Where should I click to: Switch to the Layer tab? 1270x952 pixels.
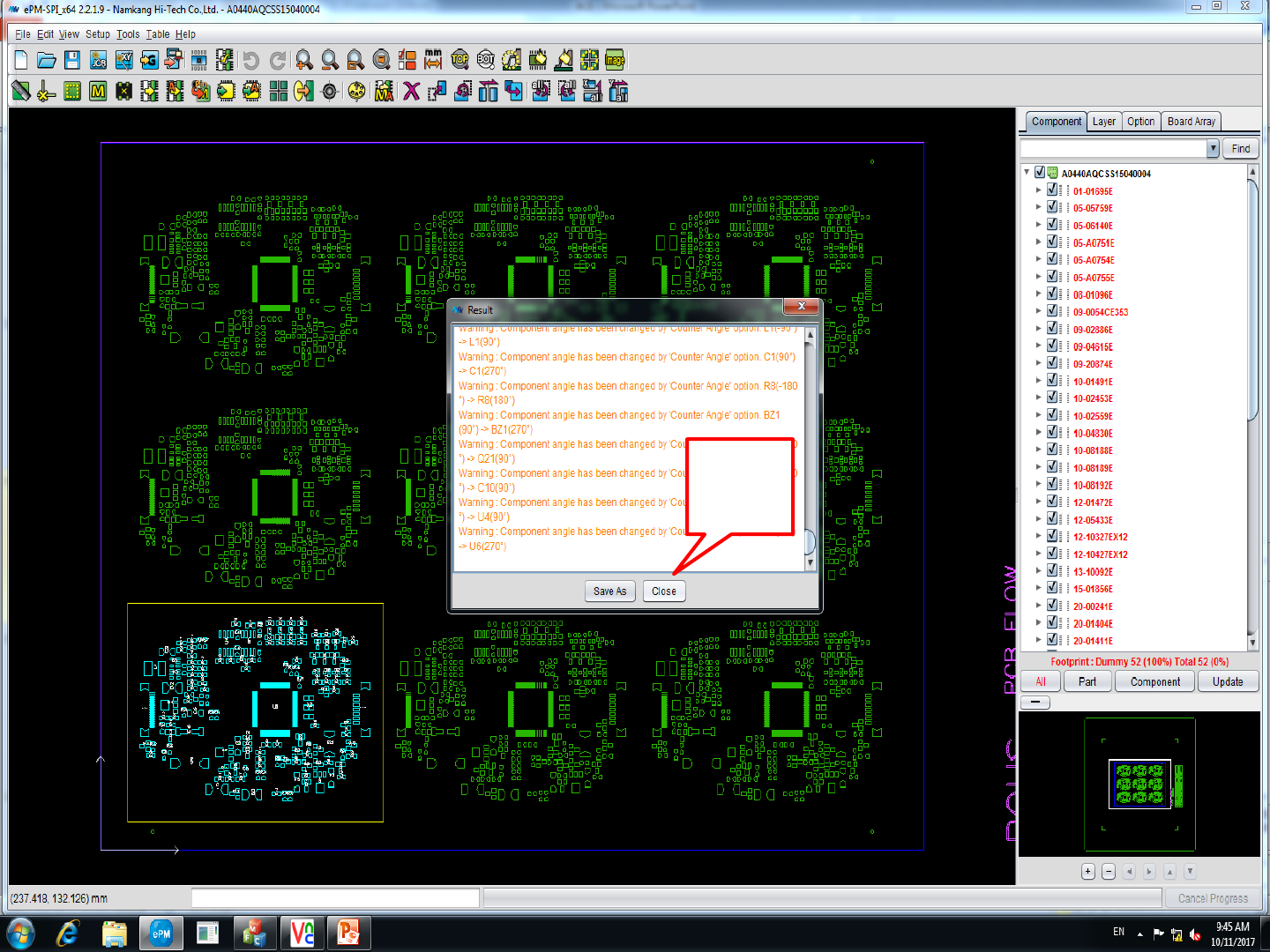(x=1103, y=122)
